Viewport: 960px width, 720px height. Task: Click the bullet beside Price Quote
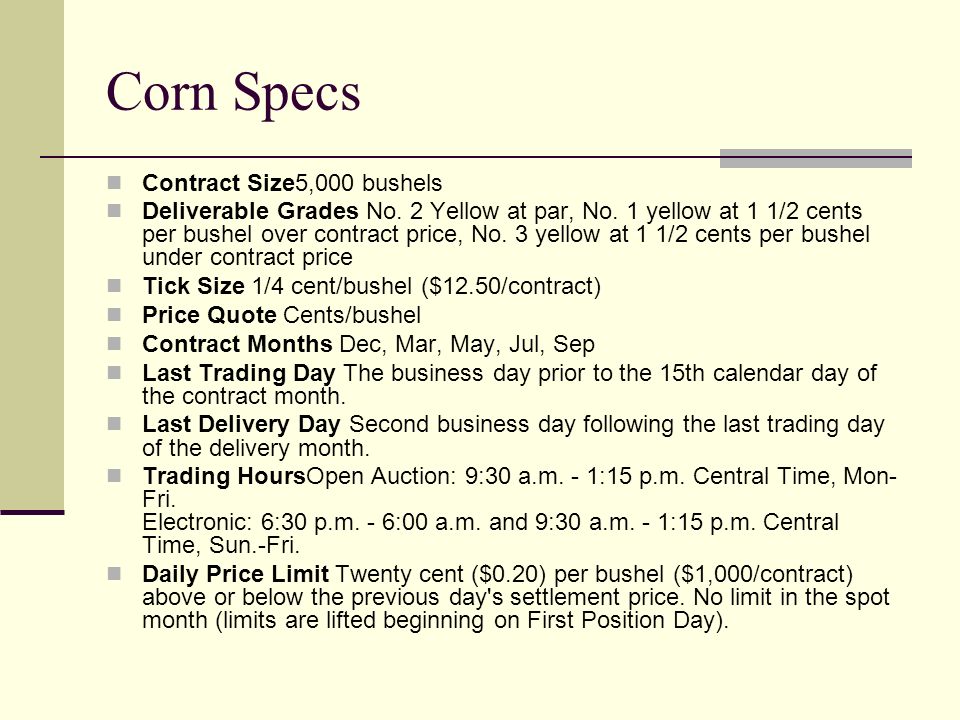pos(114,315)
